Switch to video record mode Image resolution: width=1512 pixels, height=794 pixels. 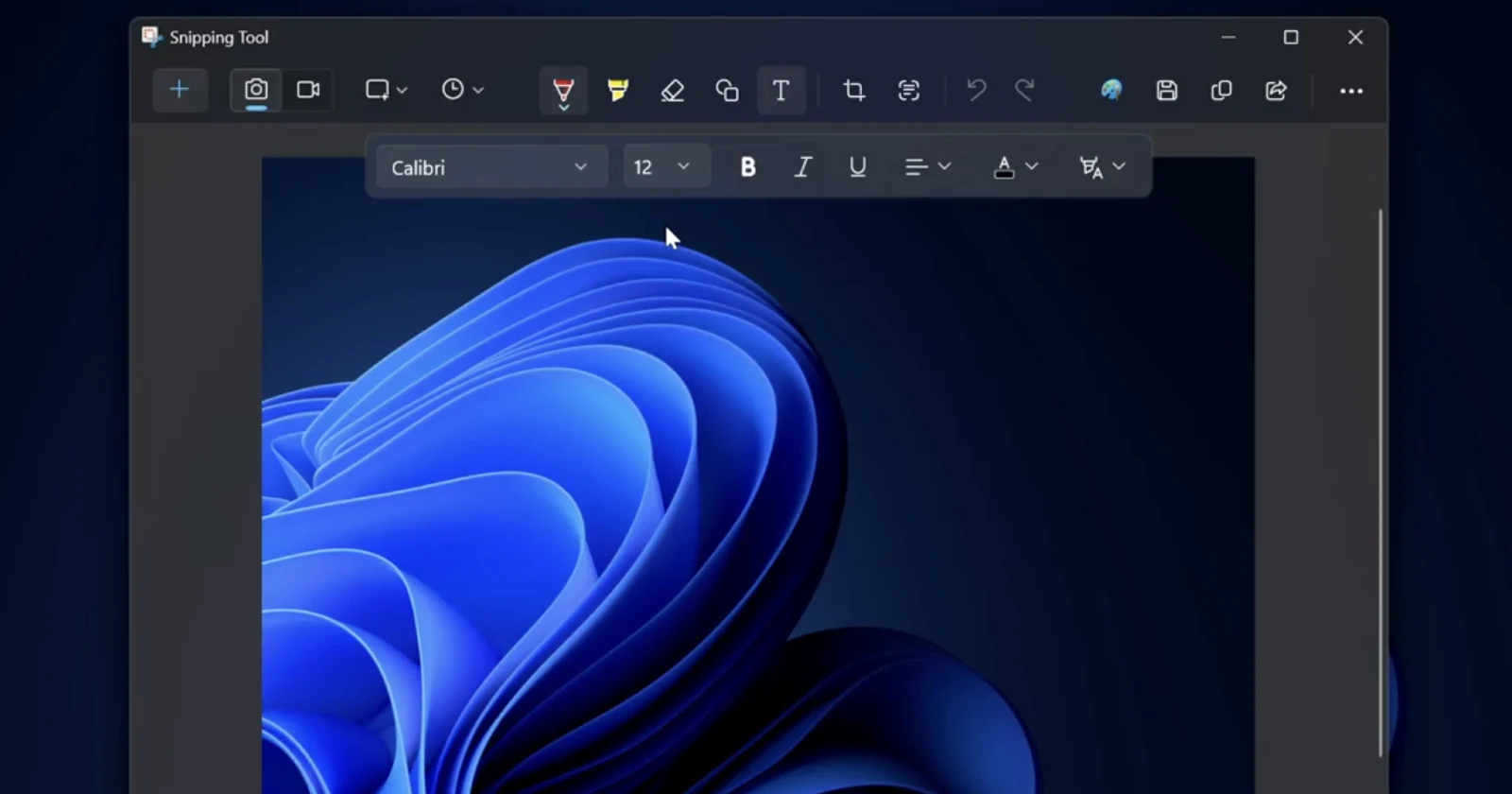click(x=308, y=90)
